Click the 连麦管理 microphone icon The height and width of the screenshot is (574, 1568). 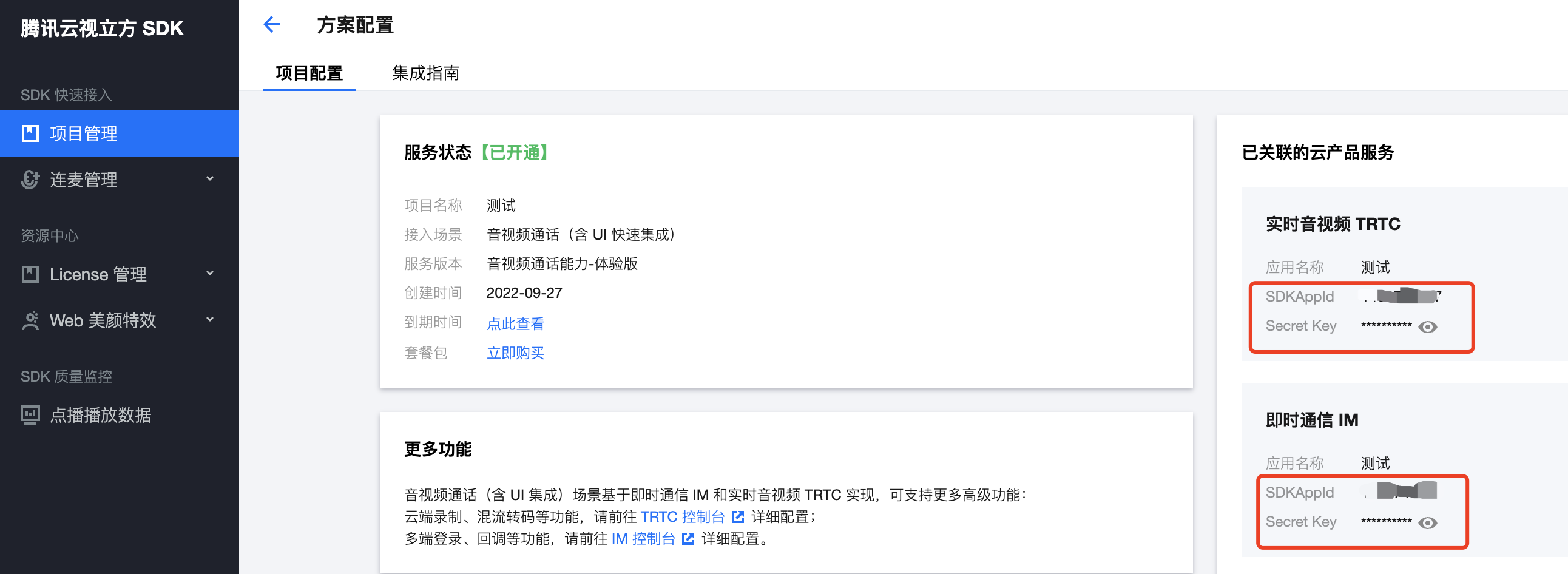(30, 180)
